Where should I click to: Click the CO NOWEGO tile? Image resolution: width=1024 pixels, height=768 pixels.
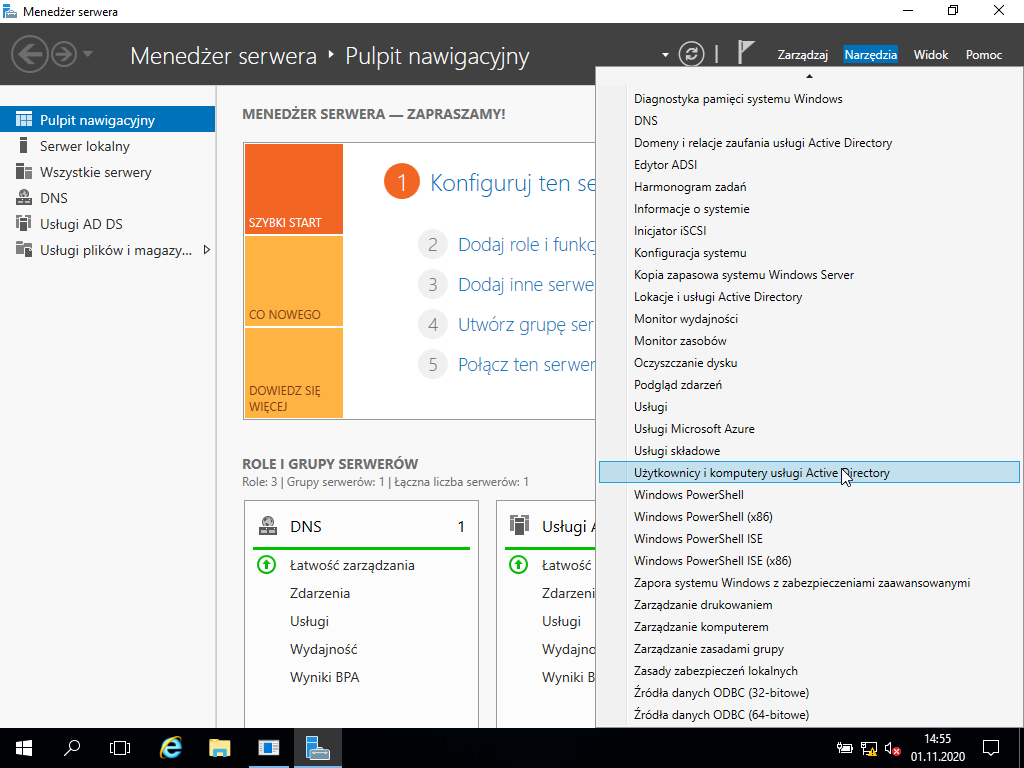point(293,281)
